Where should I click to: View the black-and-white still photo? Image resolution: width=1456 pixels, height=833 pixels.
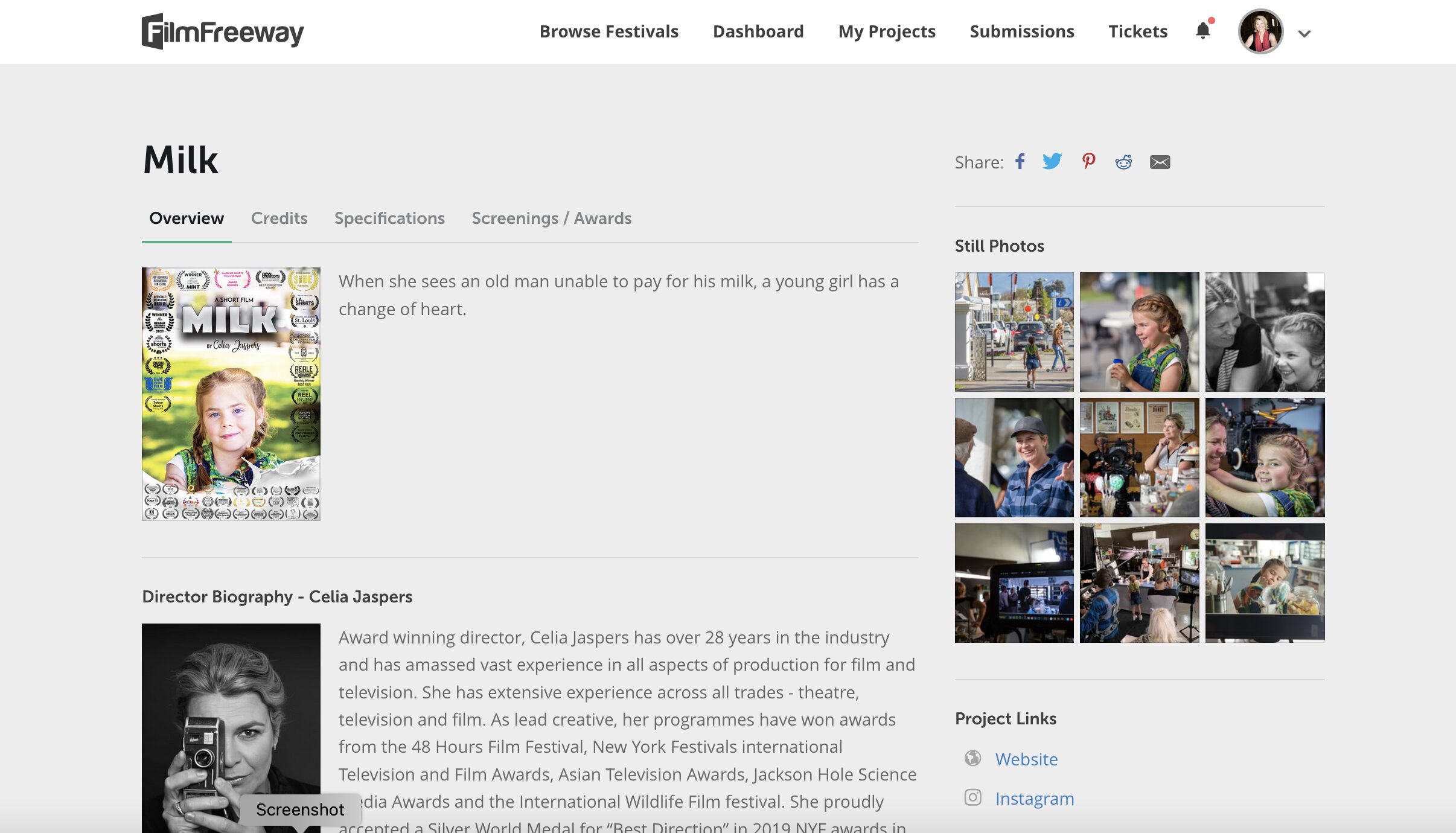[1265, 332]
